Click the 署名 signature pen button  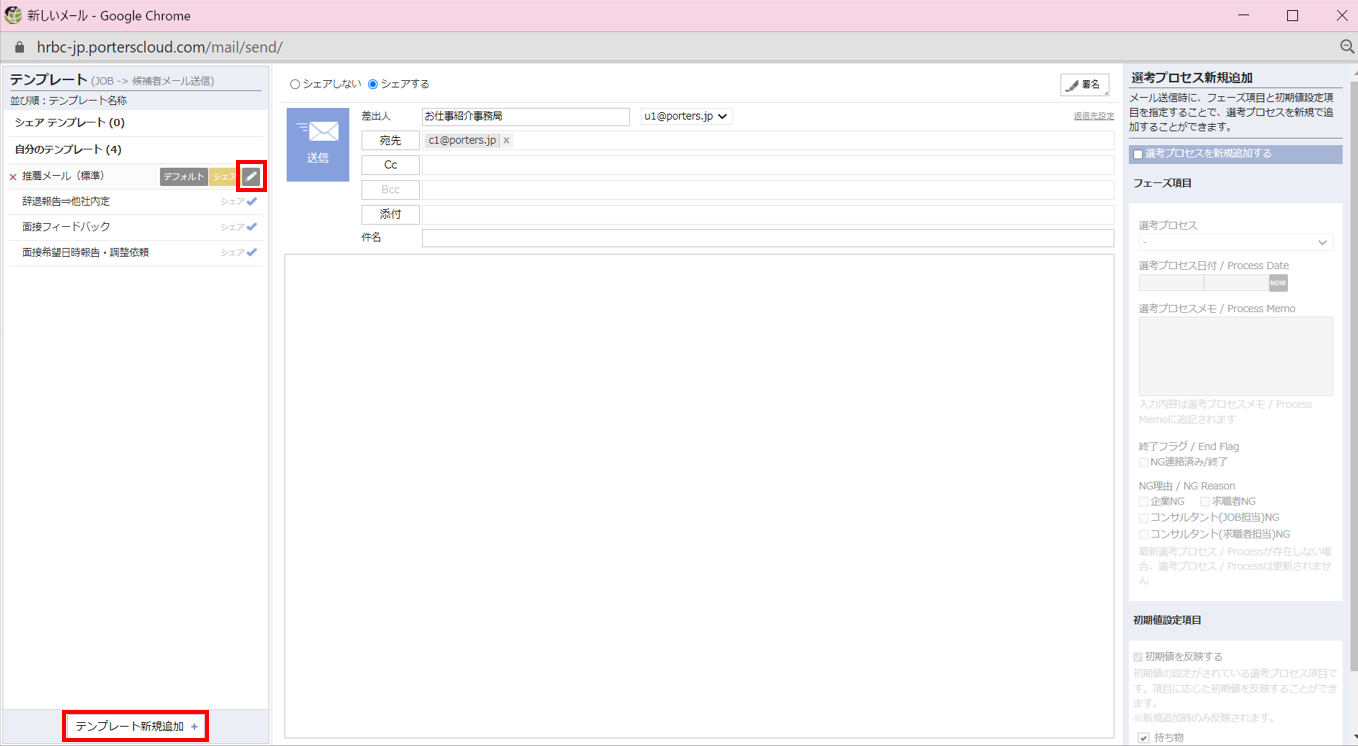(x=1084, y=85)
